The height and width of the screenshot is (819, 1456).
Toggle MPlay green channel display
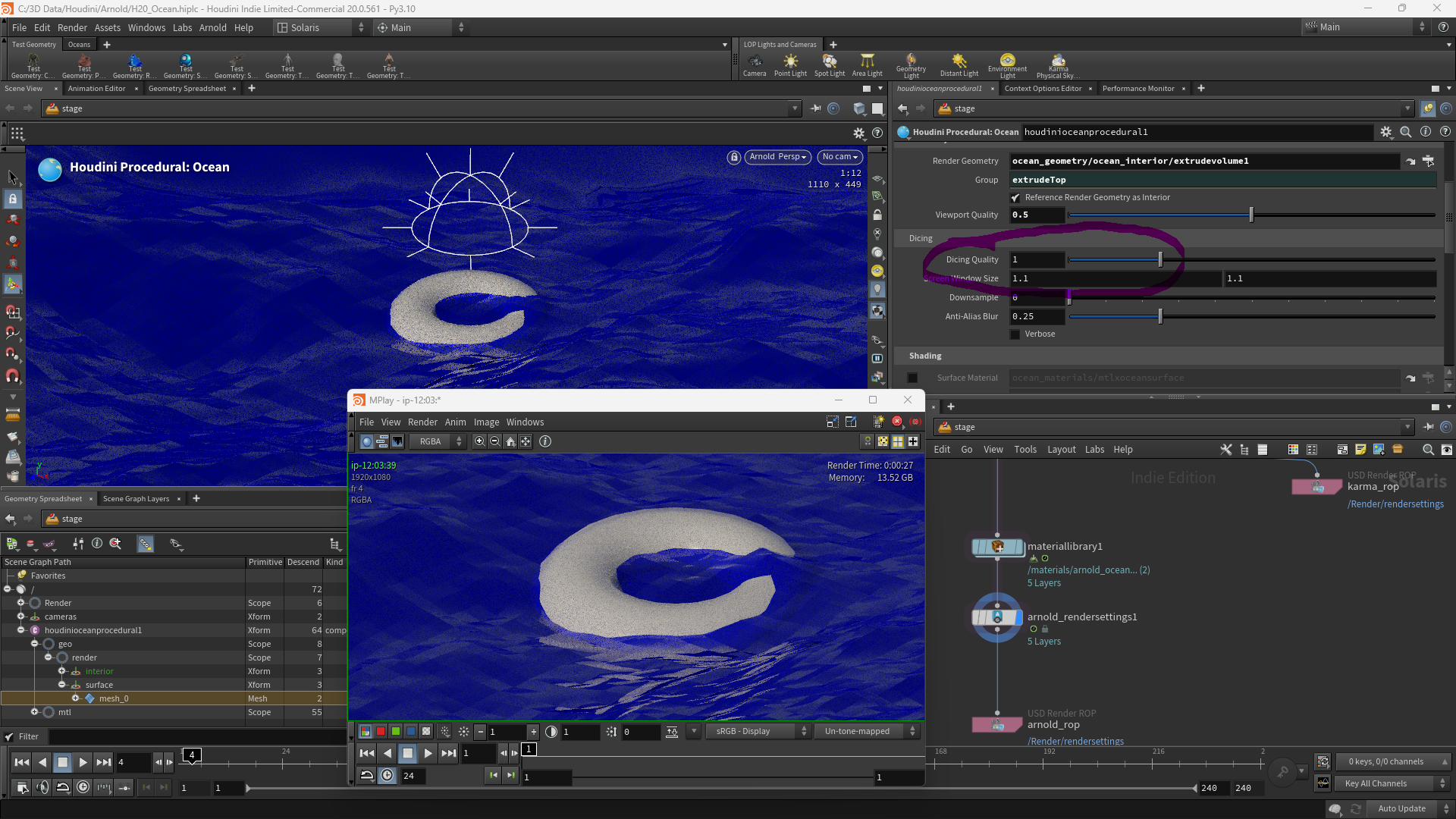click(396, 732)
